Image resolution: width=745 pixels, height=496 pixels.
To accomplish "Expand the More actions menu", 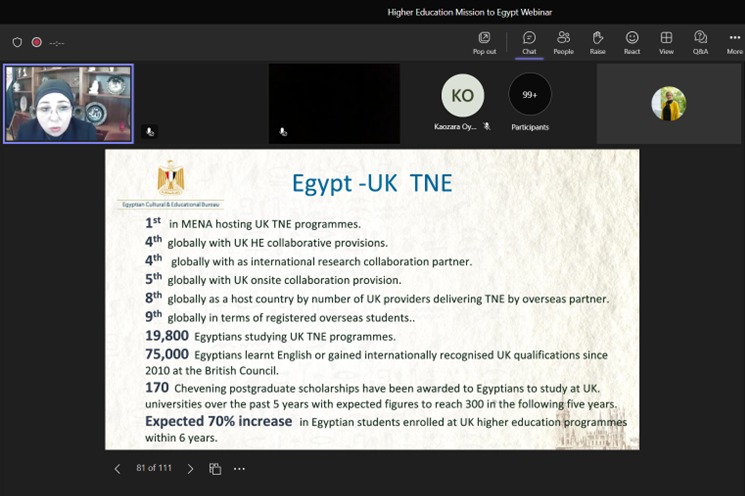I will pos(734,42).
